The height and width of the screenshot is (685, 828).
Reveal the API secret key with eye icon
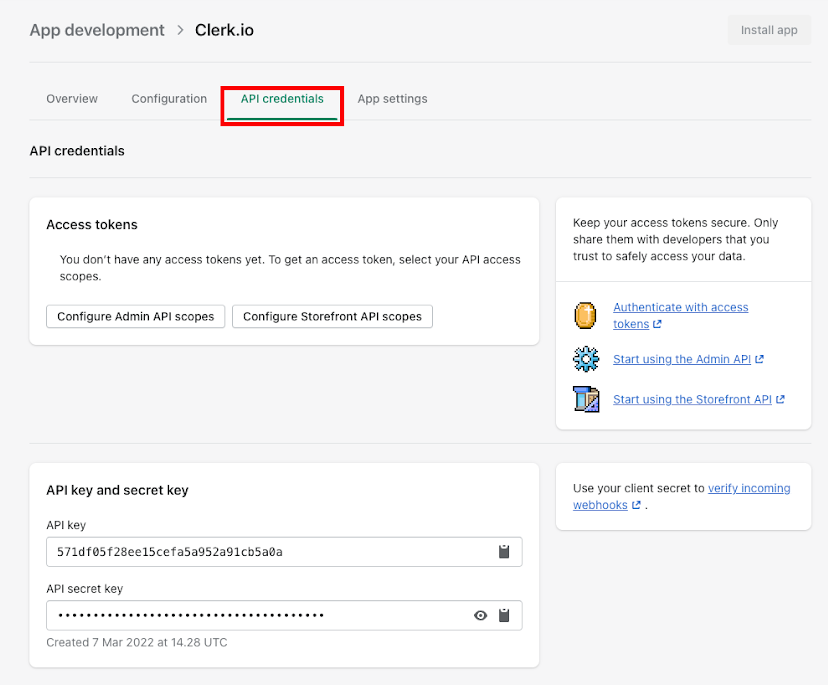(480, 615)
